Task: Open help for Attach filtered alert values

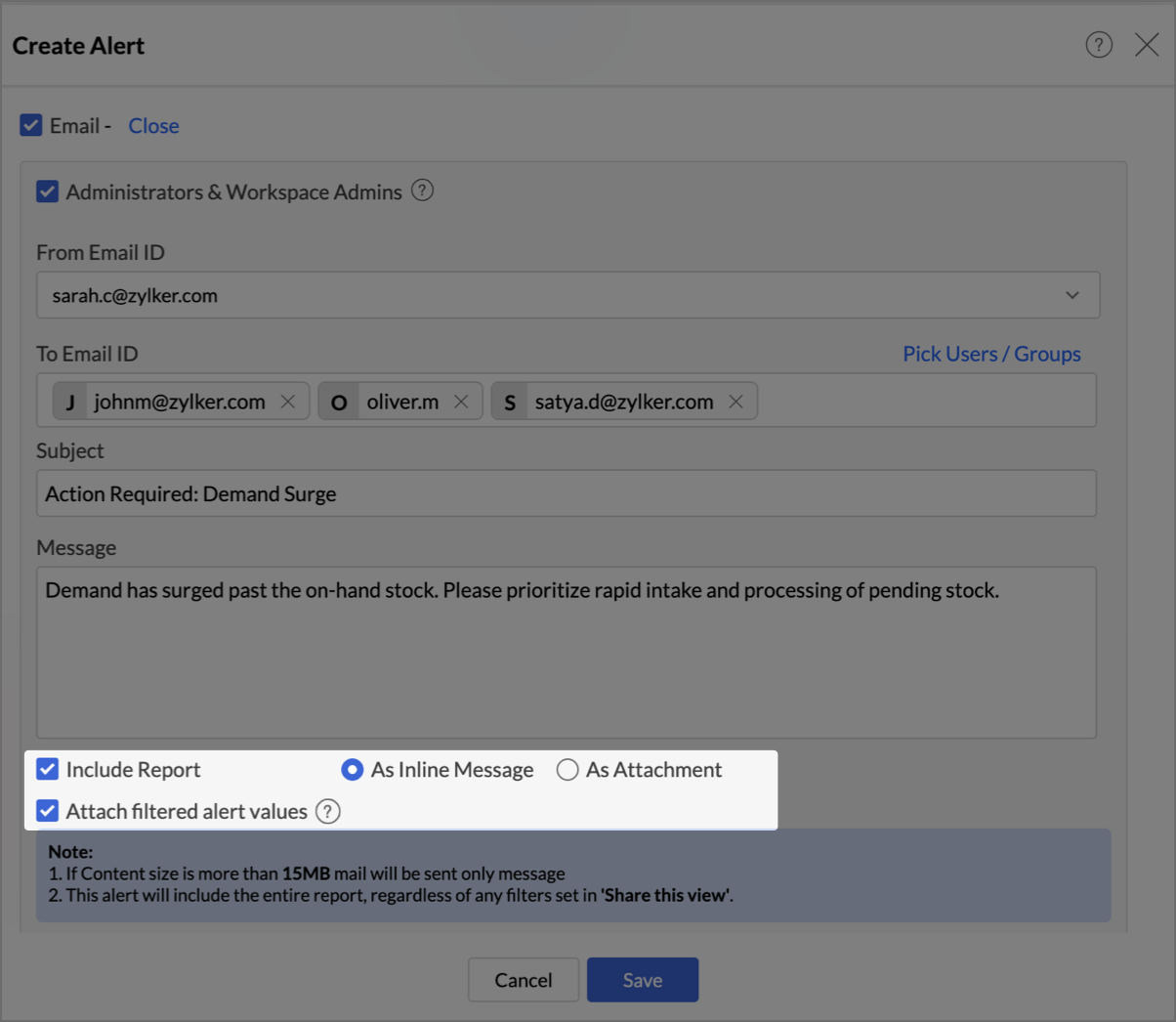Action: [x=328, y=811]
